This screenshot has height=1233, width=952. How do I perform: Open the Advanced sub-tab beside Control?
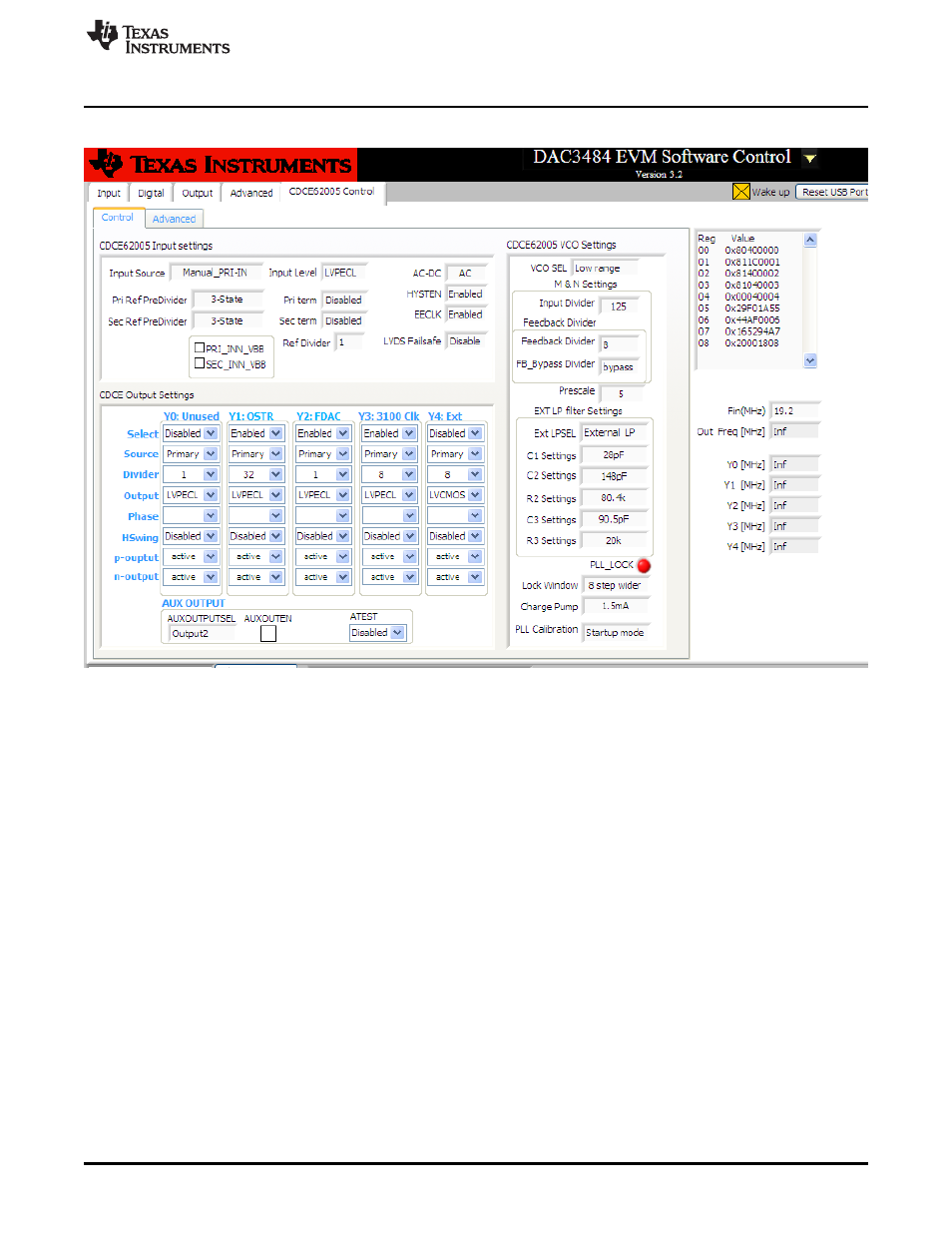click(175, 219)
